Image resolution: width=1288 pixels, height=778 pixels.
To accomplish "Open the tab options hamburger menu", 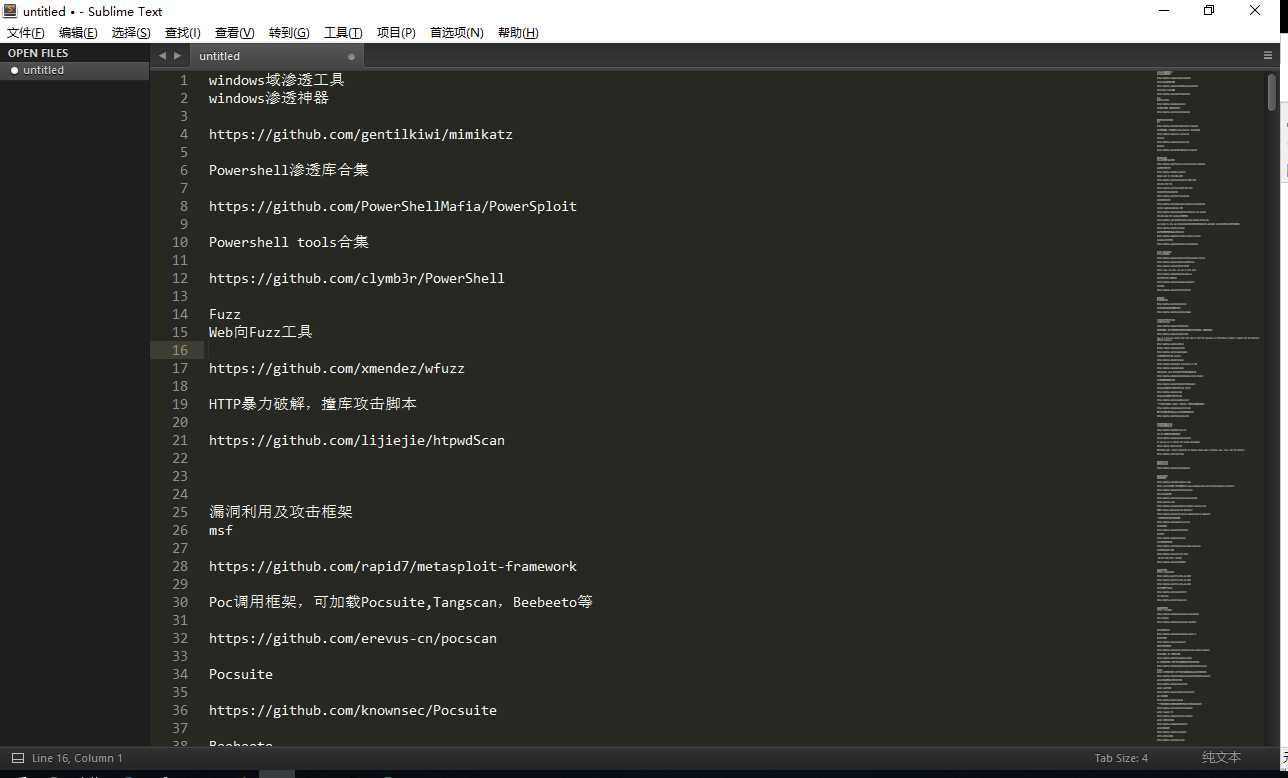I will click(1268, 56).
